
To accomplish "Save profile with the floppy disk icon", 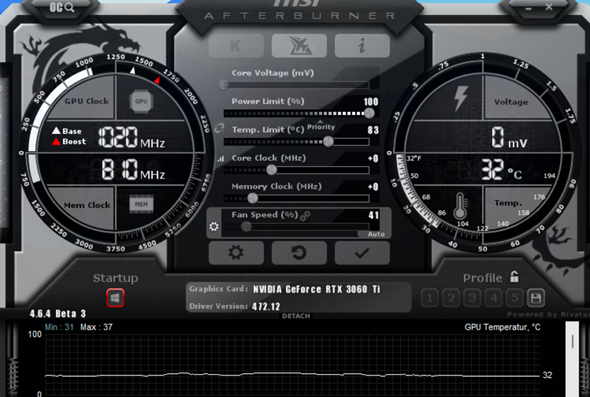I will pyautogui.click(x=536, y=298).
